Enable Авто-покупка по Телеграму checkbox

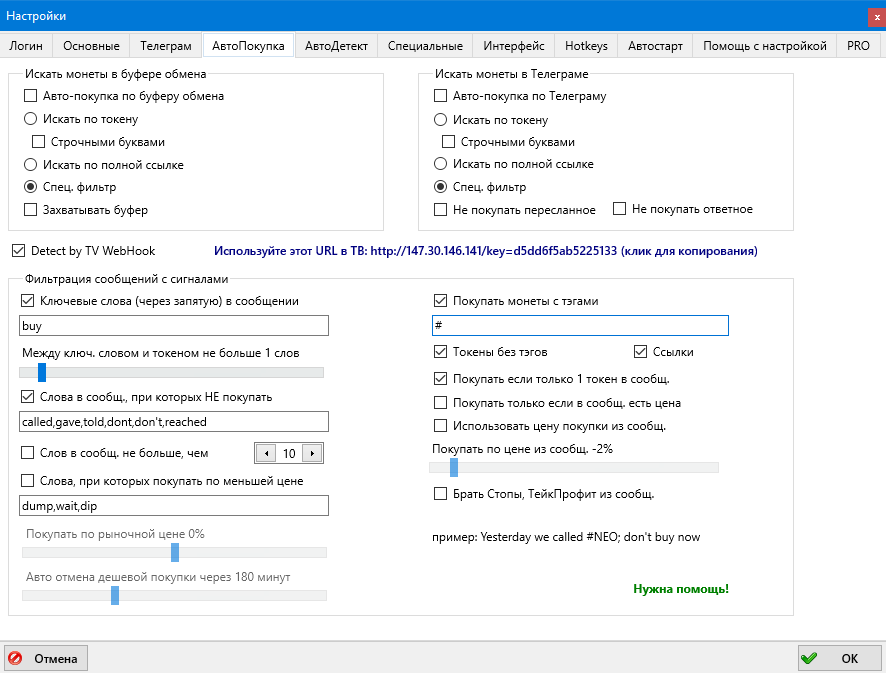tap(441, 97)
